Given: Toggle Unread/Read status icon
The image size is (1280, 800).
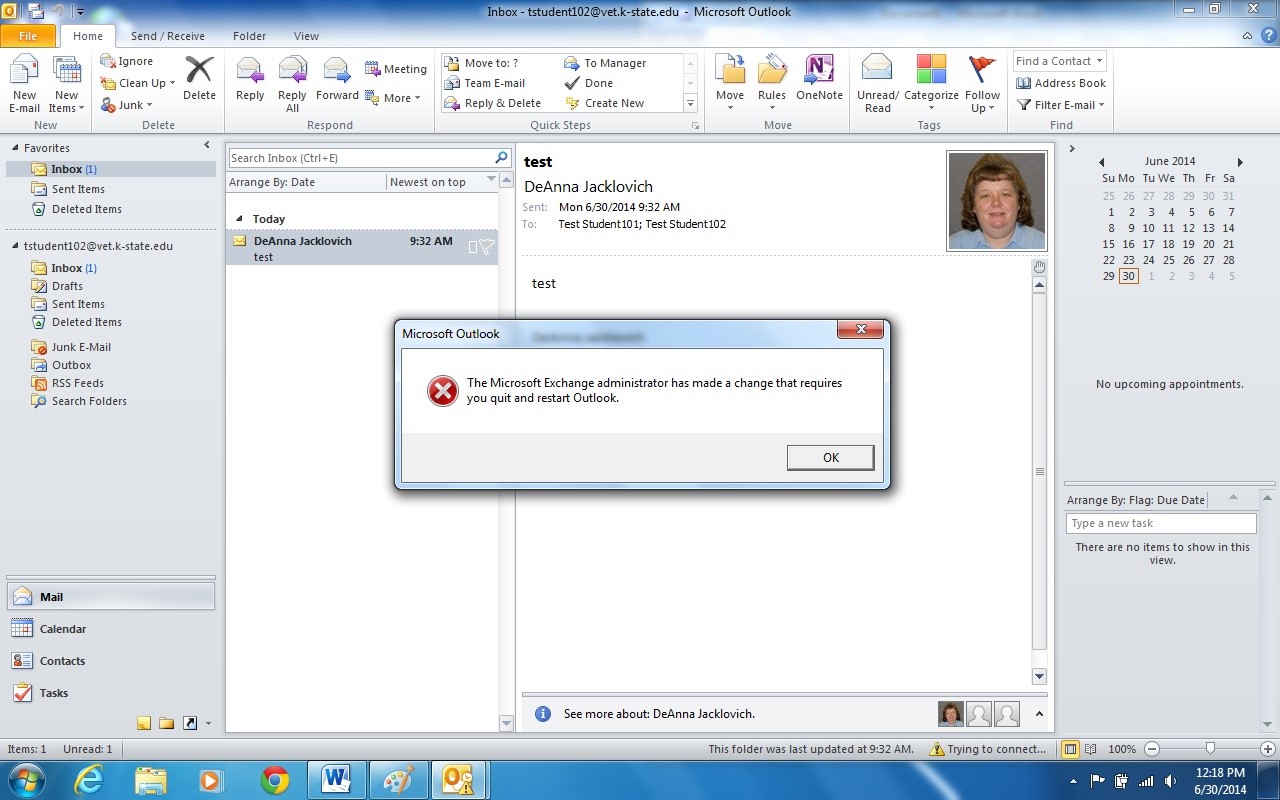Looking at the screenshot, I should pyautogui.click(x=877, y=70).
